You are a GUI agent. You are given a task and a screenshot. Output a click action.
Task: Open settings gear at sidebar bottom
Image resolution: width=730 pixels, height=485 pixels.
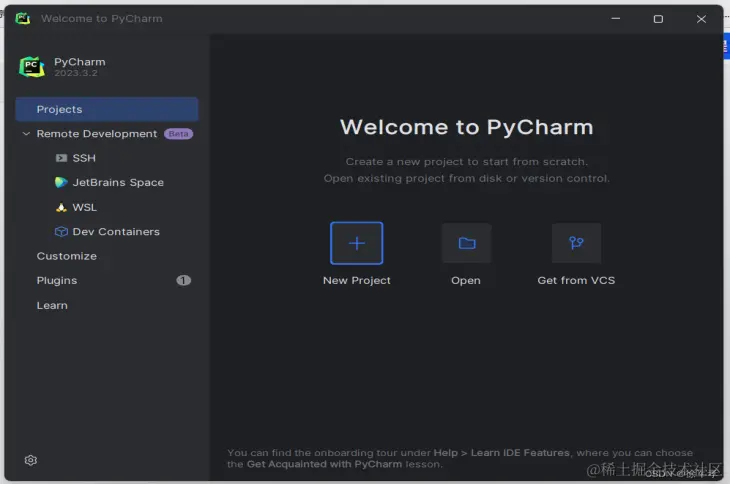(x=31, y=460)
